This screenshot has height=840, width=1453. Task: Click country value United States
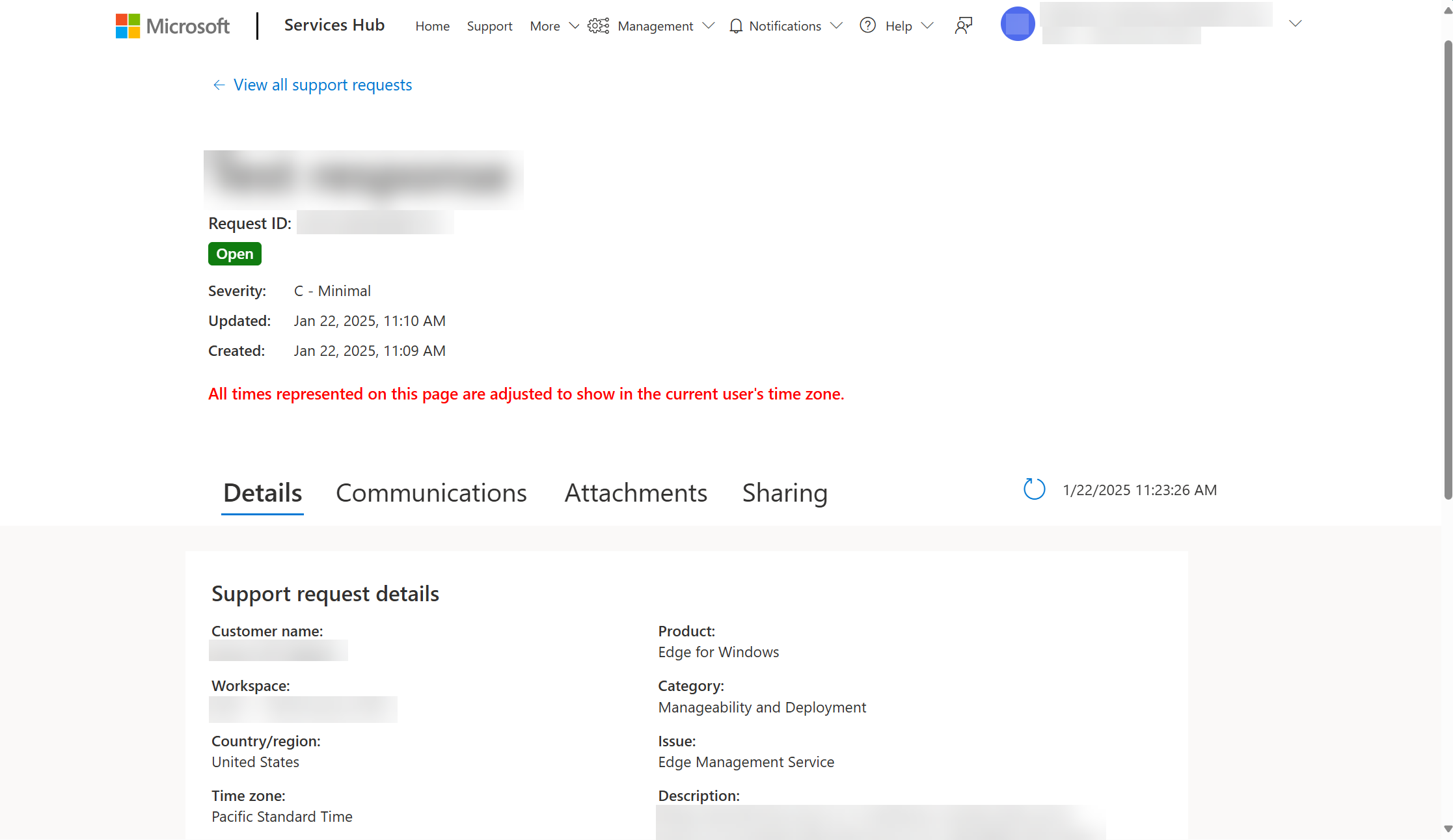(256, 762)
